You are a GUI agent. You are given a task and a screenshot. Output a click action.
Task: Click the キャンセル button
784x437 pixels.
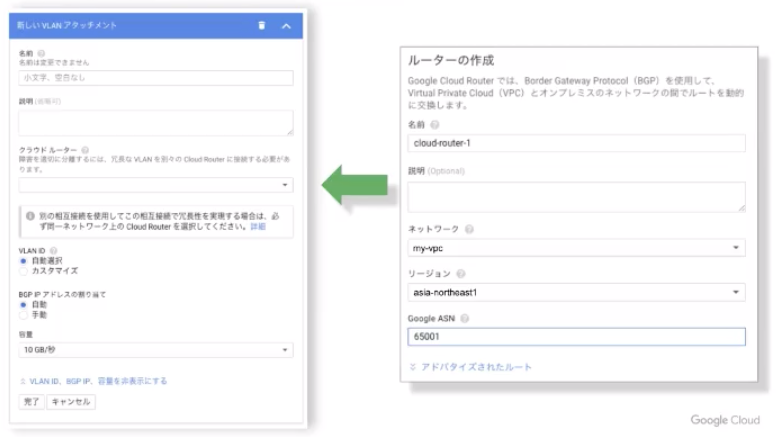pyautogui.click(x=71, y=402)
